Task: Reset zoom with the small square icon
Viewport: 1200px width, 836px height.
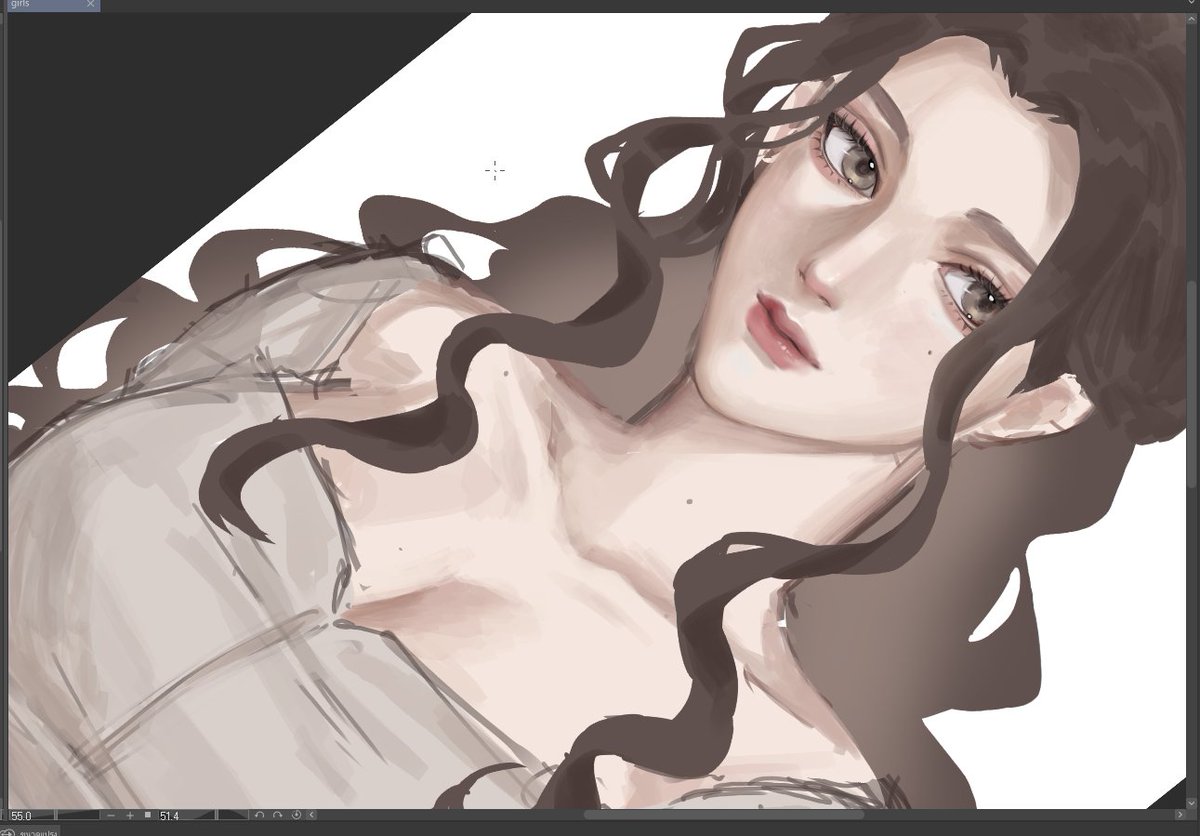Action: (146, 816)
